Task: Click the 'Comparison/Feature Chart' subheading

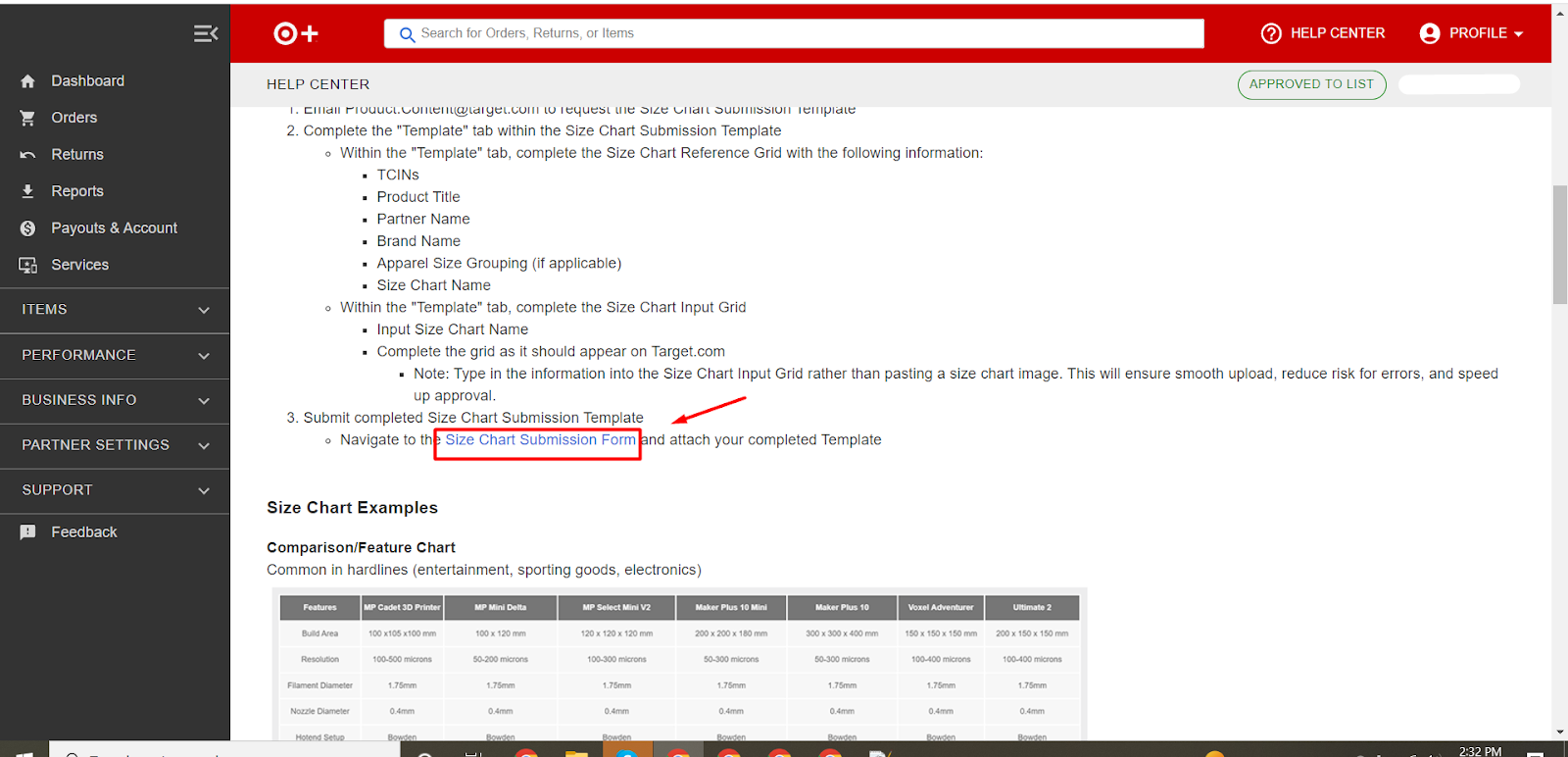Action: tap(361, 548)
